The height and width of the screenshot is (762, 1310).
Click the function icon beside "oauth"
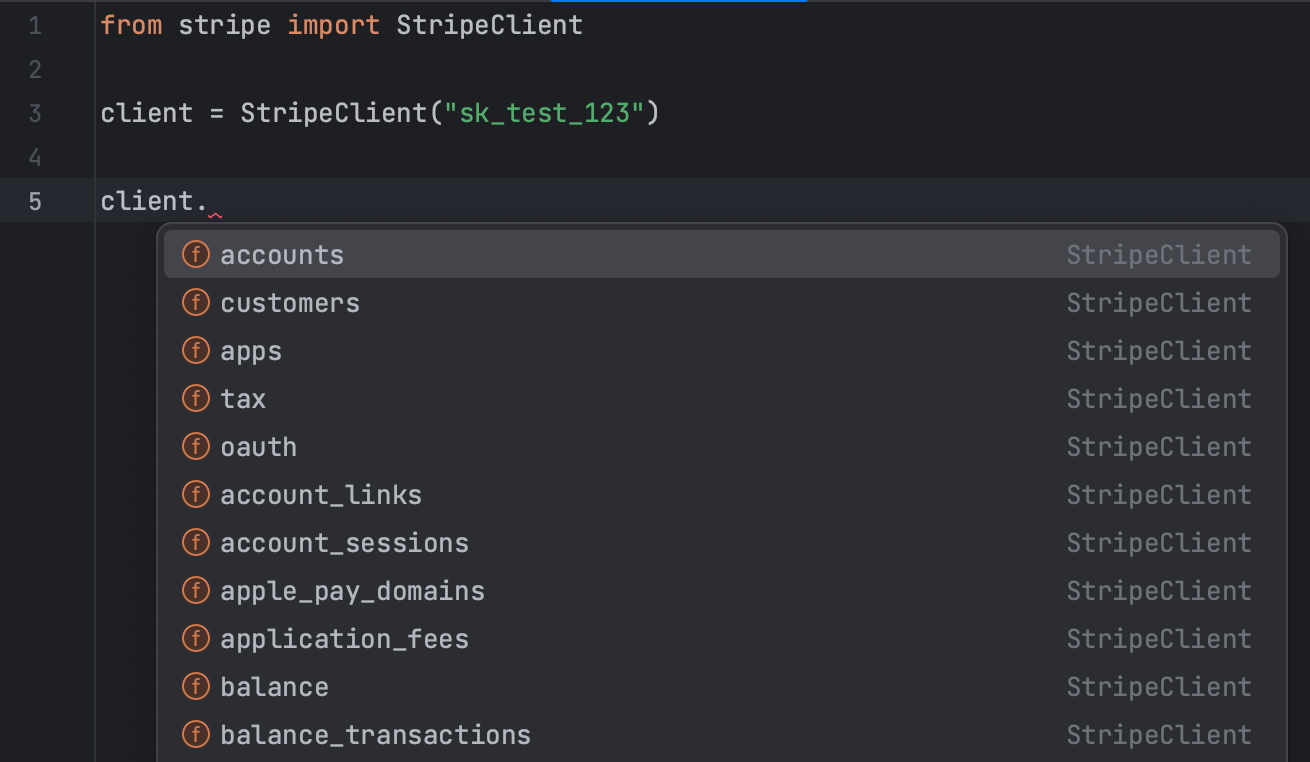(196, 446)
